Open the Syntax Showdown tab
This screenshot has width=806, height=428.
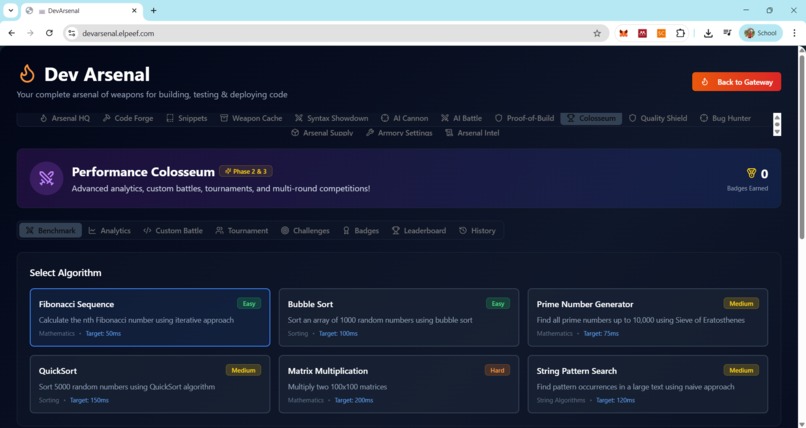tap(332, 118)
